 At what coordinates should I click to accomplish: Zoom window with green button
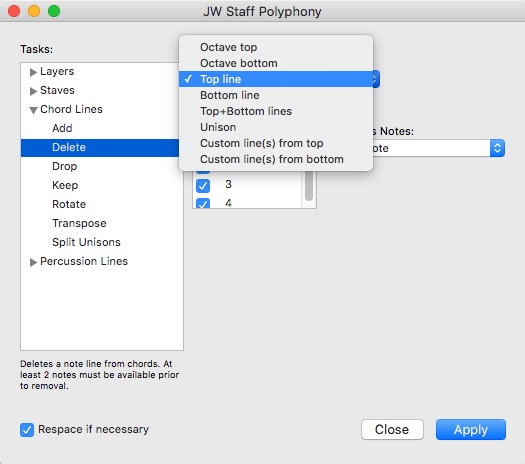click(x=54, y=11)
